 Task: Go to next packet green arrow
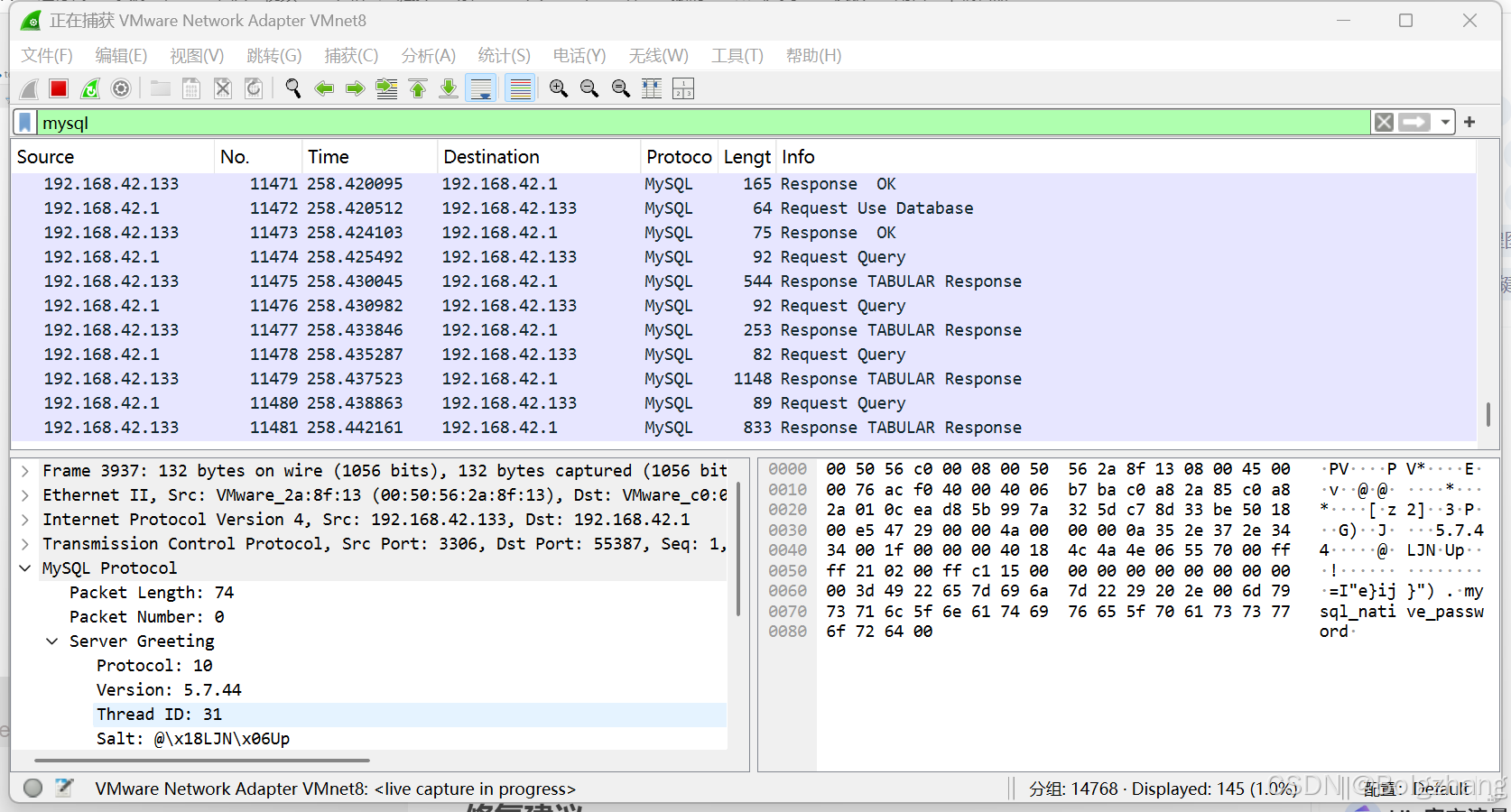355,88
